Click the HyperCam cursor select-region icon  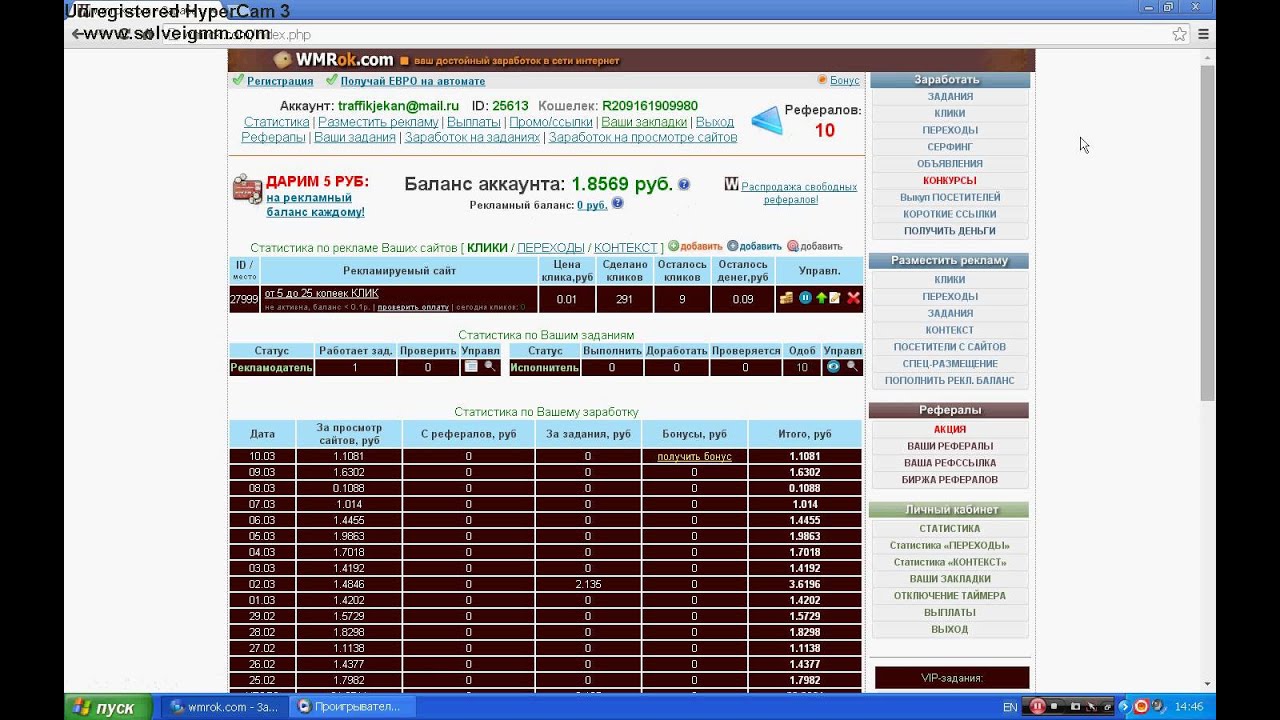tap(1092, 707)
